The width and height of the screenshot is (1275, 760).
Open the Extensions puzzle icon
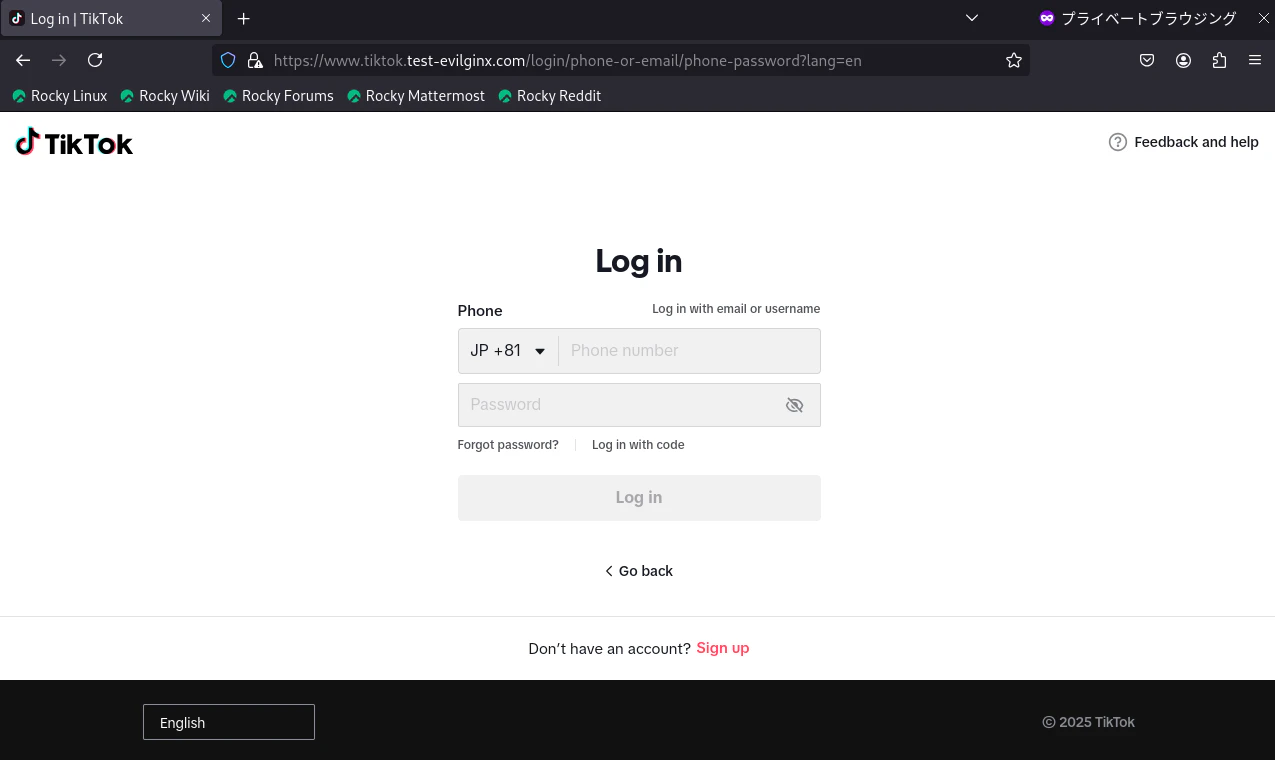[1219, 60]
